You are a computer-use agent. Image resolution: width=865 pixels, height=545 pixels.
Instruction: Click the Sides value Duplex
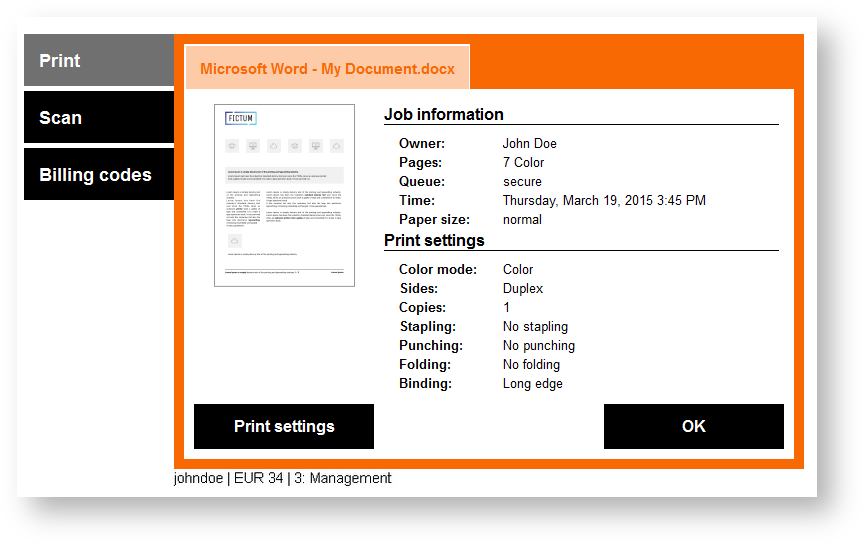tap(523, 288)
